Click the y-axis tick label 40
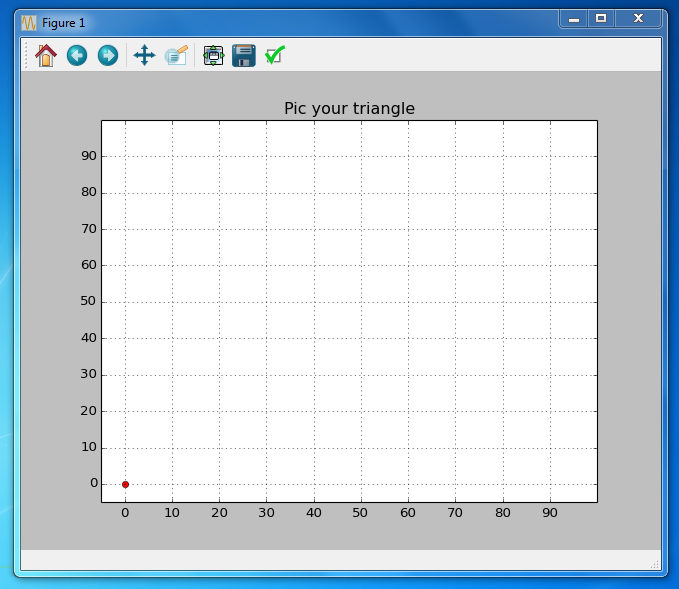Image resolution: width=679 pixels, height=589 pixels. (x=89, y=338)
